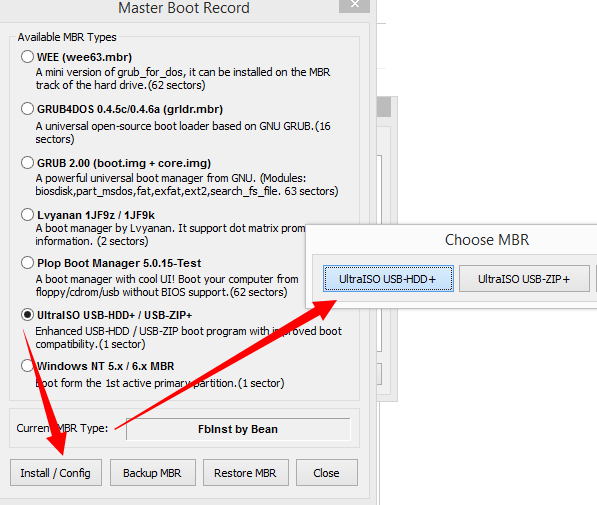Choose Windows NT 5.x / 6.x MBR option
597x505 pixels.
coord(27,366)
